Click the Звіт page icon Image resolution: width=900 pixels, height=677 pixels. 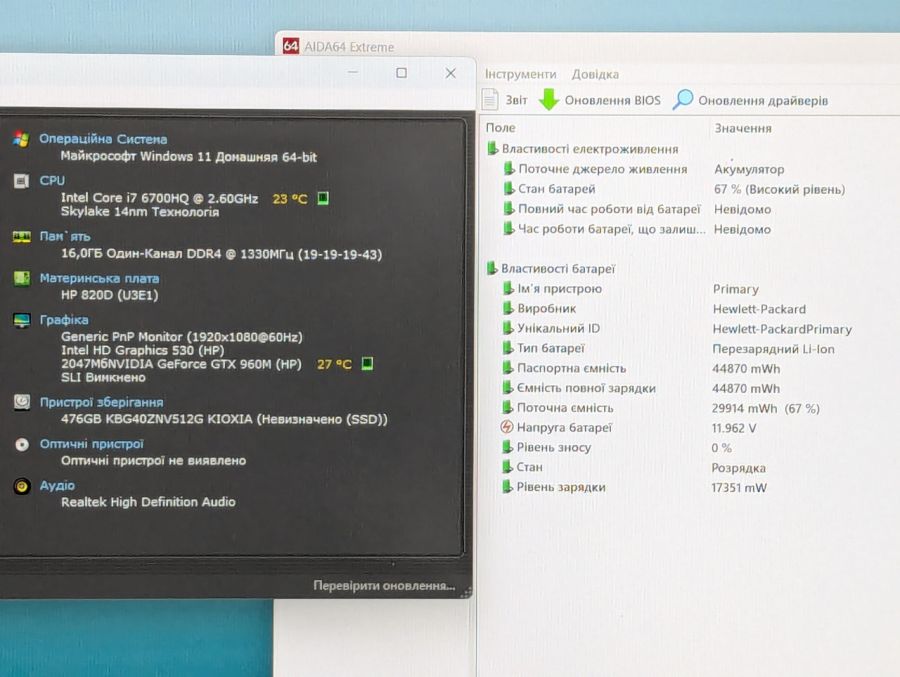coord(490,99)
